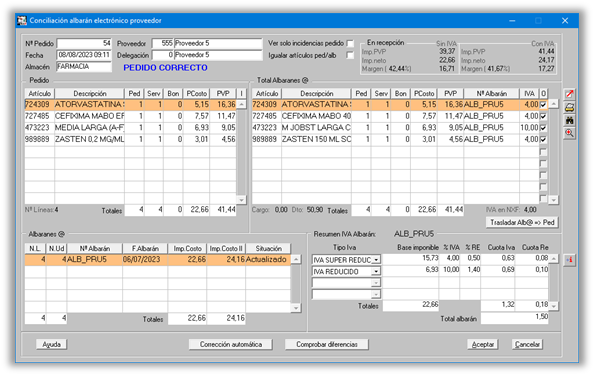Click the Trasladar Alb@ => Ped button
595x376 pixels.
(522, 222)
